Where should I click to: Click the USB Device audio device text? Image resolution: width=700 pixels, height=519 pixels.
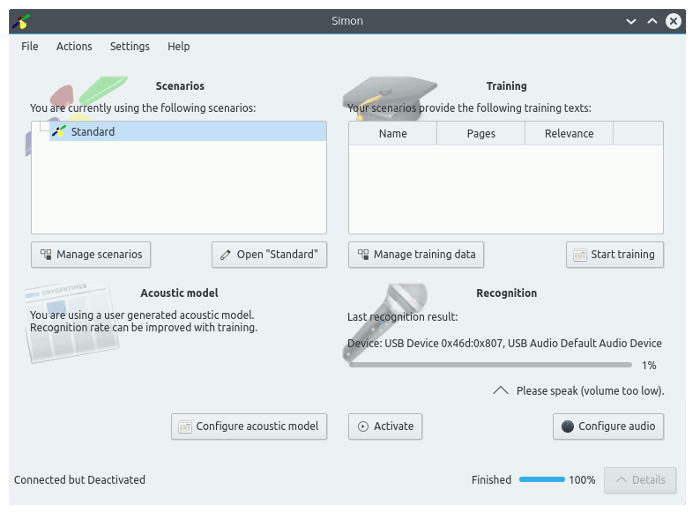click(504, 343)
